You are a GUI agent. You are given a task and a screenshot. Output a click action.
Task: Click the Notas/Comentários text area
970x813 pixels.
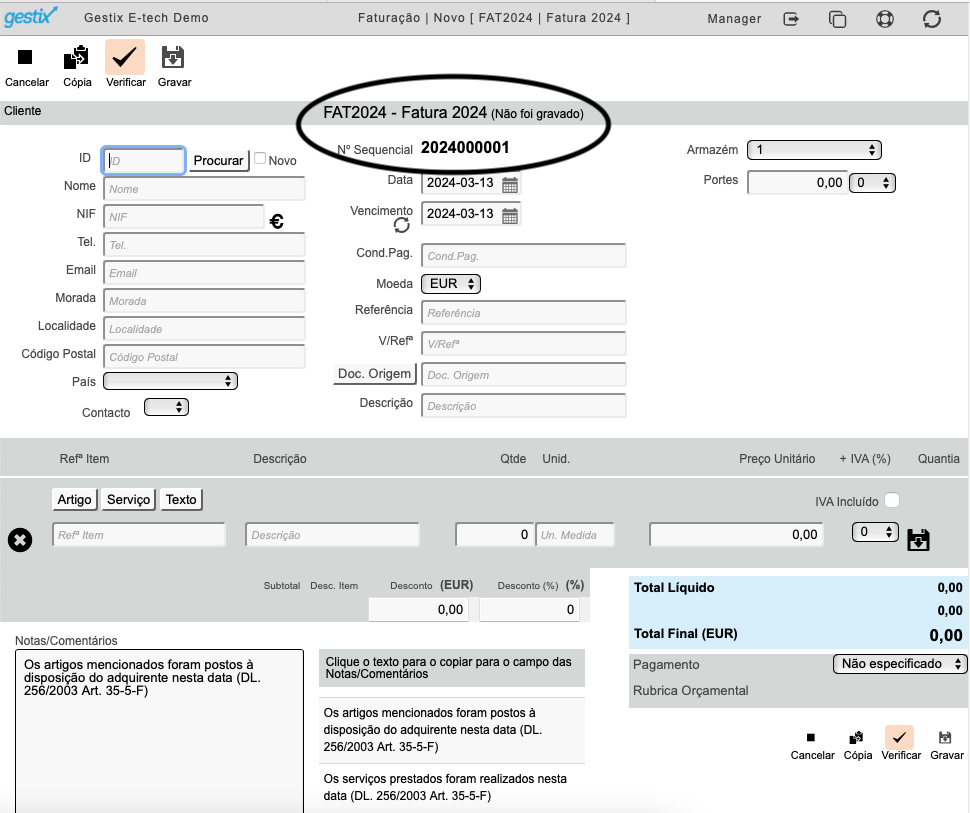click(x=160, y=731)
